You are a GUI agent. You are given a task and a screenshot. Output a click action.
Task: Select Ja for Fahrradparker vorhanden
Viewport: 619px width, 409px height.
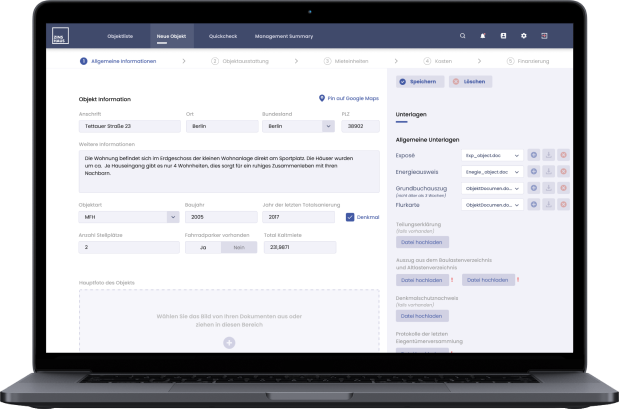pos(203,248)
